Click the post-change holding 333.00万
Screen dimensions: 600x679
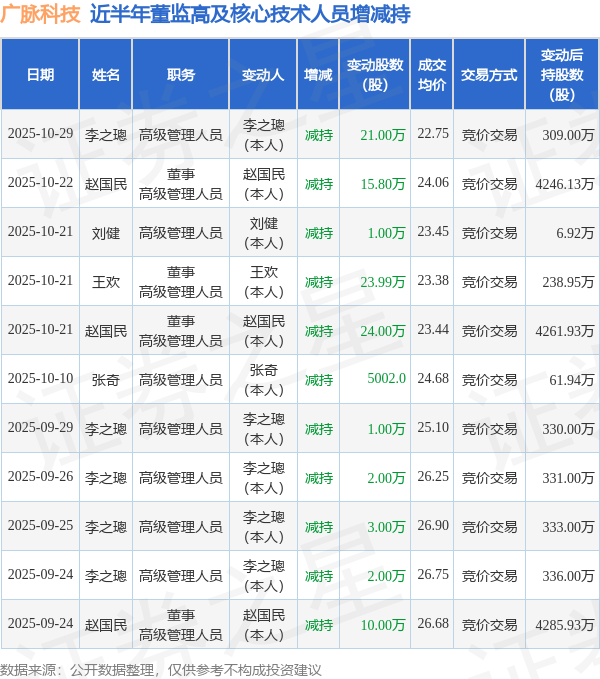[x=568, y=527]
